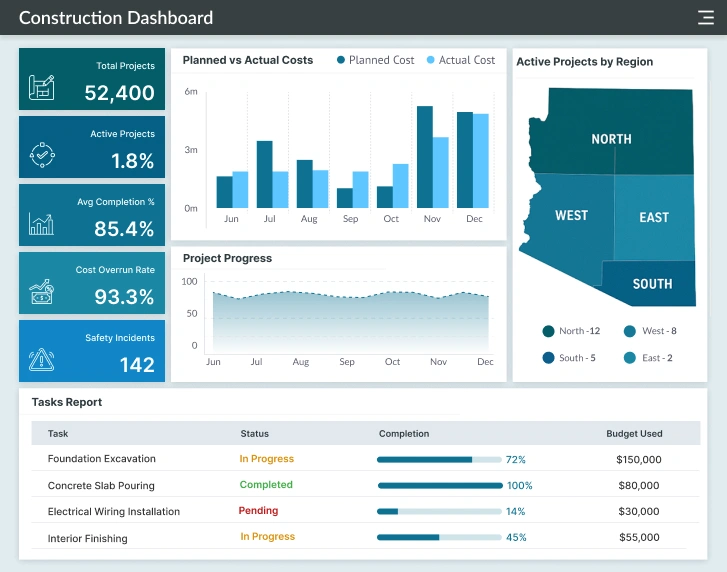Click the Completed status for Concrete Slab

pyautogui.click(x=266, y=485)
